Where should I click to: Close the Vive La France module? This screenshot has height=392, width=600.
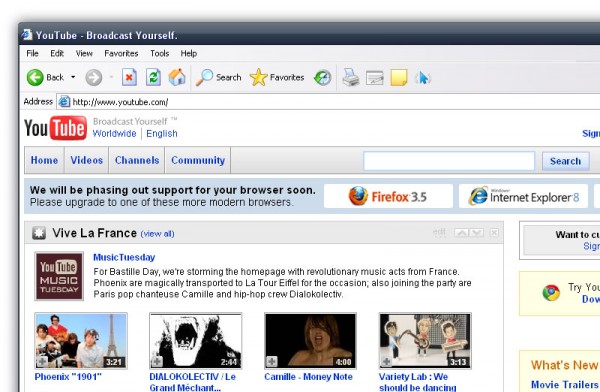pos(494,232)
